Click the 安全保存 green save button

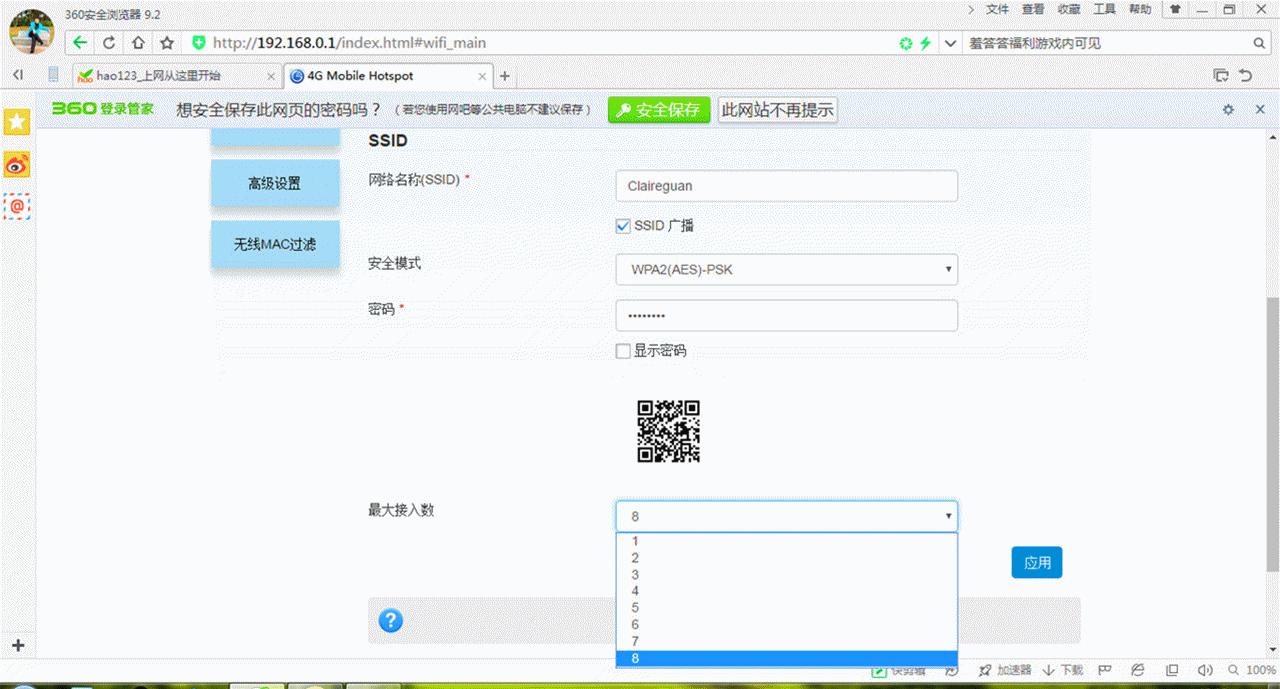658,110
